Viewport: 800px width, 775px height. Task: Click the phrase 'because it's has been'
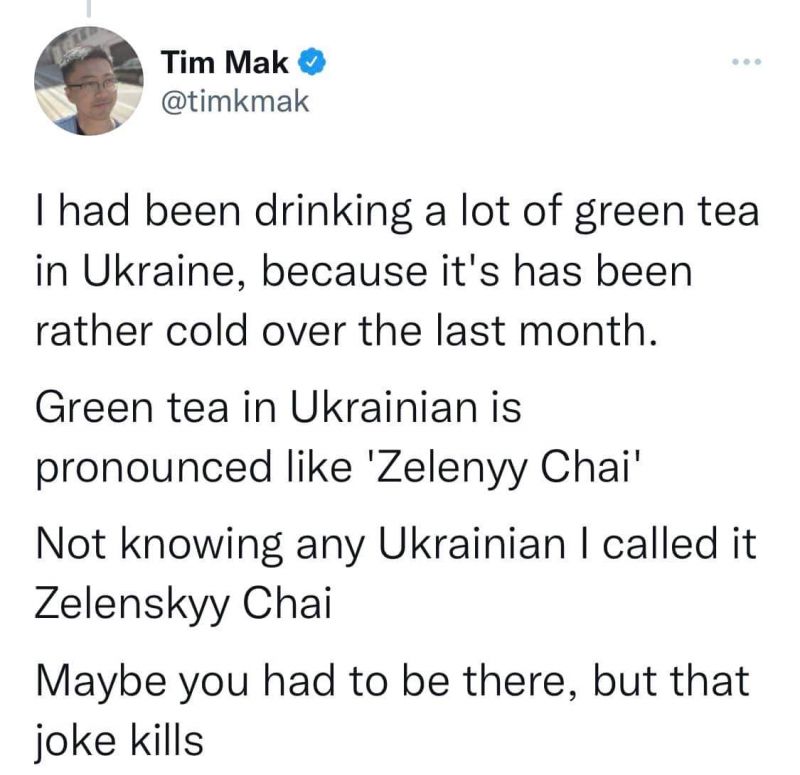pos(477,271)
